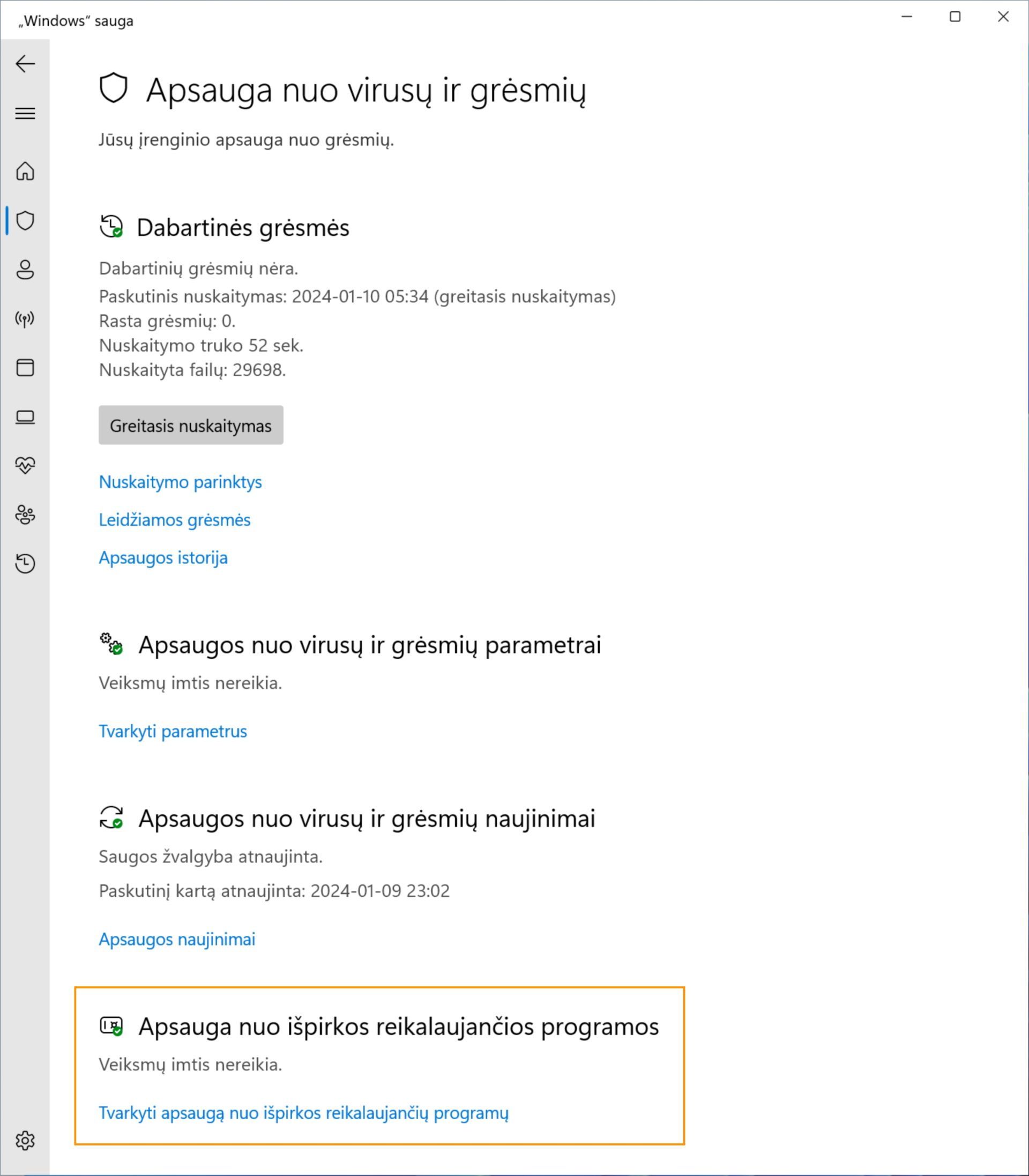This screenshot has height=1176, width=1029.
Task: Open the Apsaugos naujinimai link
Action: pos(177,939)
